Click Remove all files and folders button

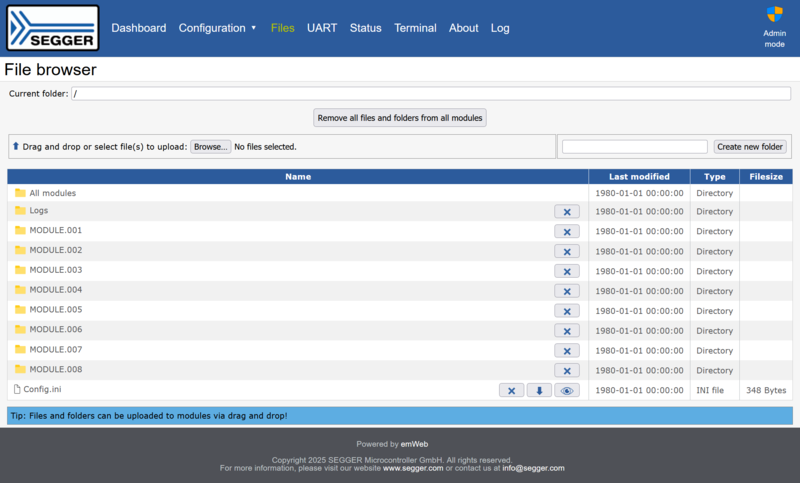pyautogui.click(x=399, y=118)
